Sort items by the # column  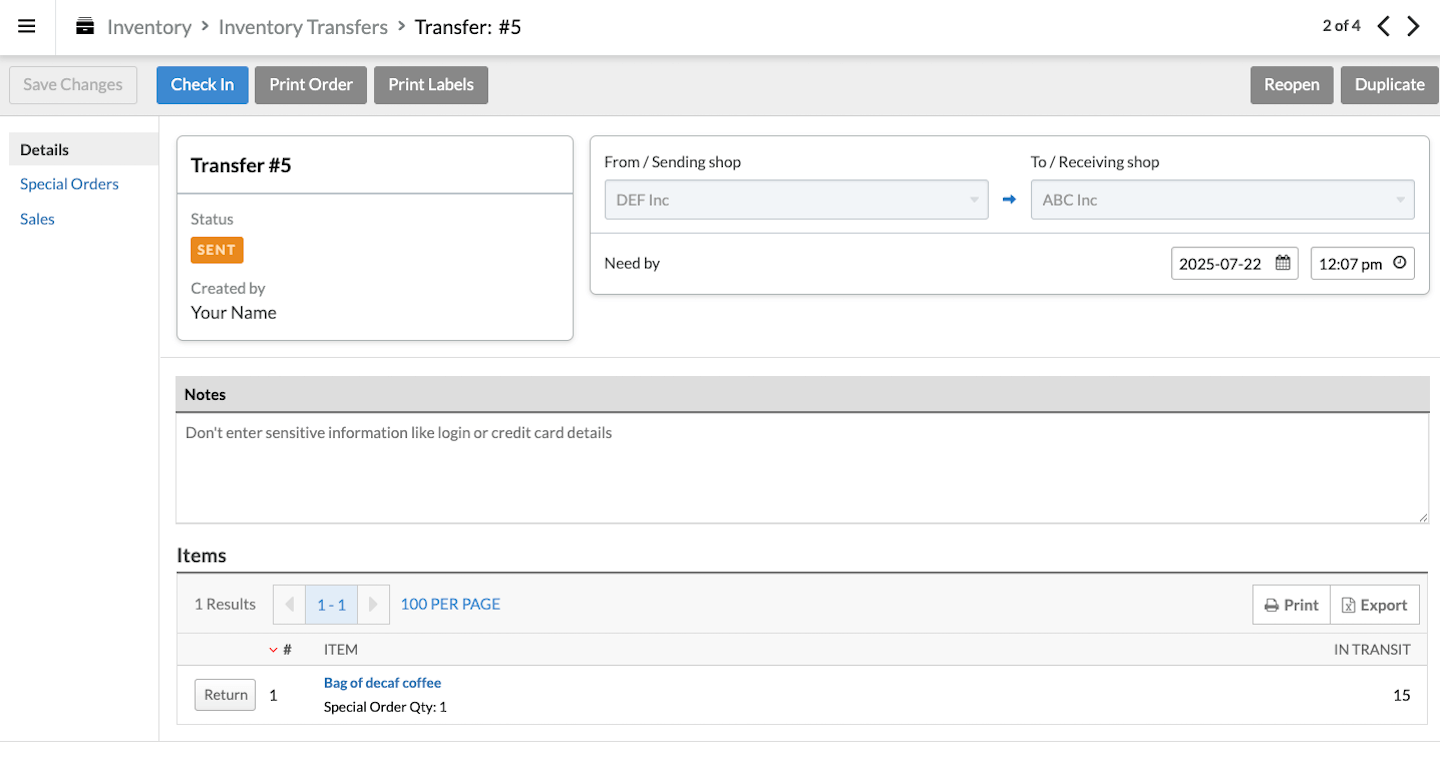click(286, 650)
